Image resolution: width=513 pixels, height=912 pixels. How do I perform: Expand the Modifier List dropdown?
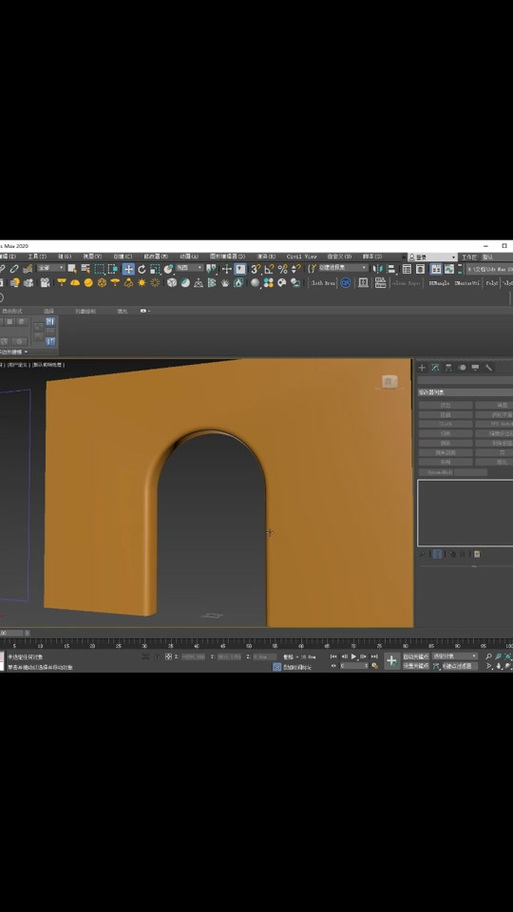point(465,392)
